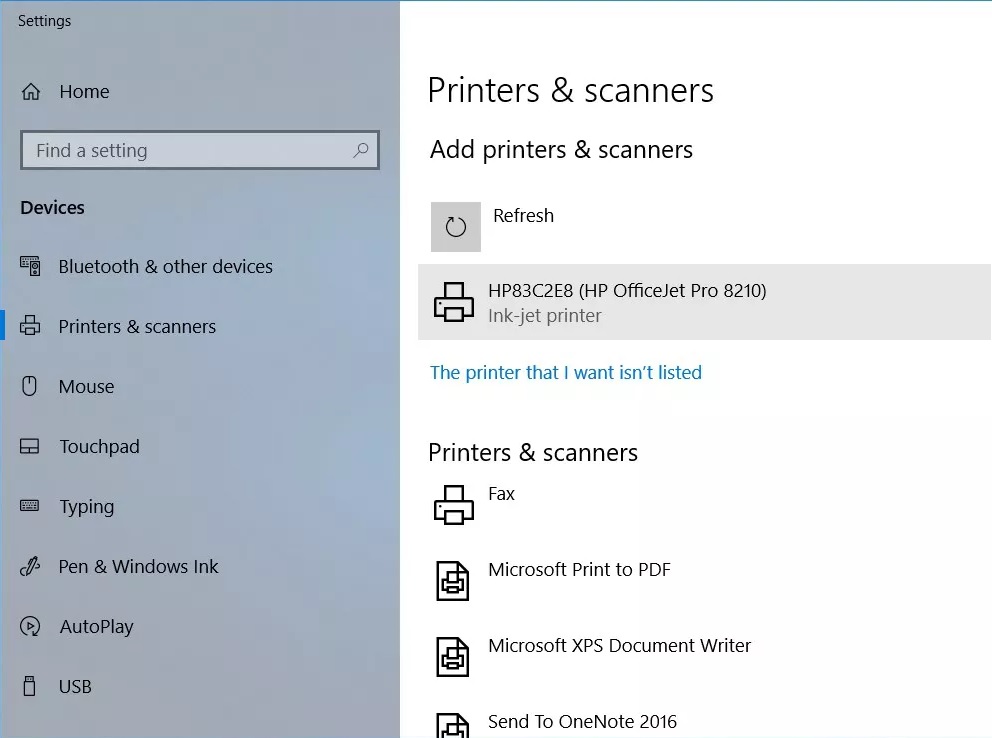Click the Home icon in sidebar
992x738 pixels.
[x=32, y=92]
